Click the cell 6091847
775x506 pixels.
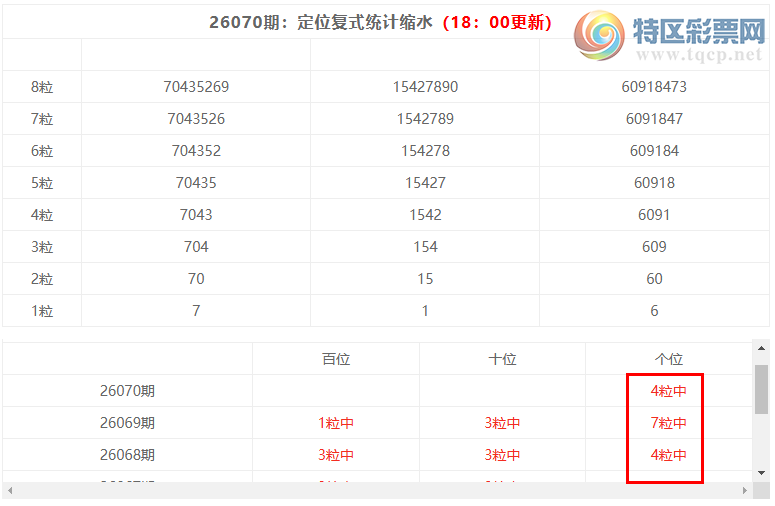coord(654,119)
